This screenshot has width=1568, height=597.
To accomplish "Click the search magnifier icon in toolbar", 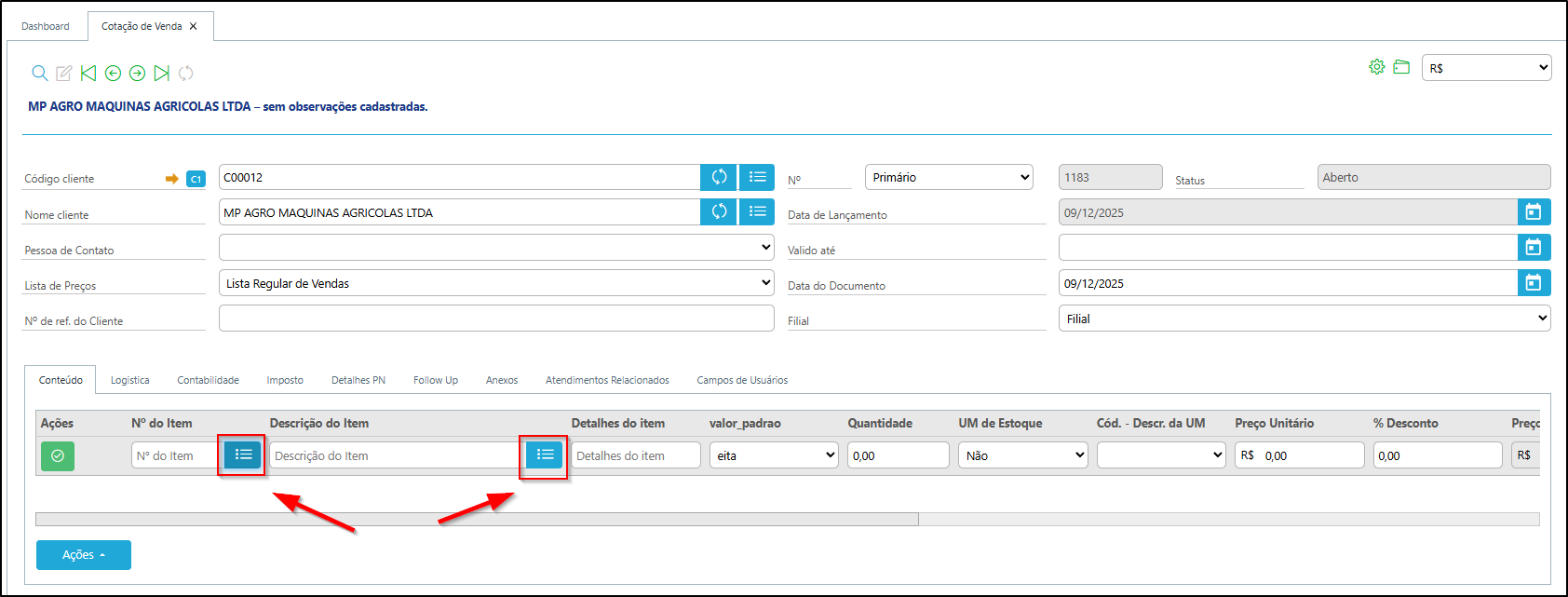I will [40, 73].
